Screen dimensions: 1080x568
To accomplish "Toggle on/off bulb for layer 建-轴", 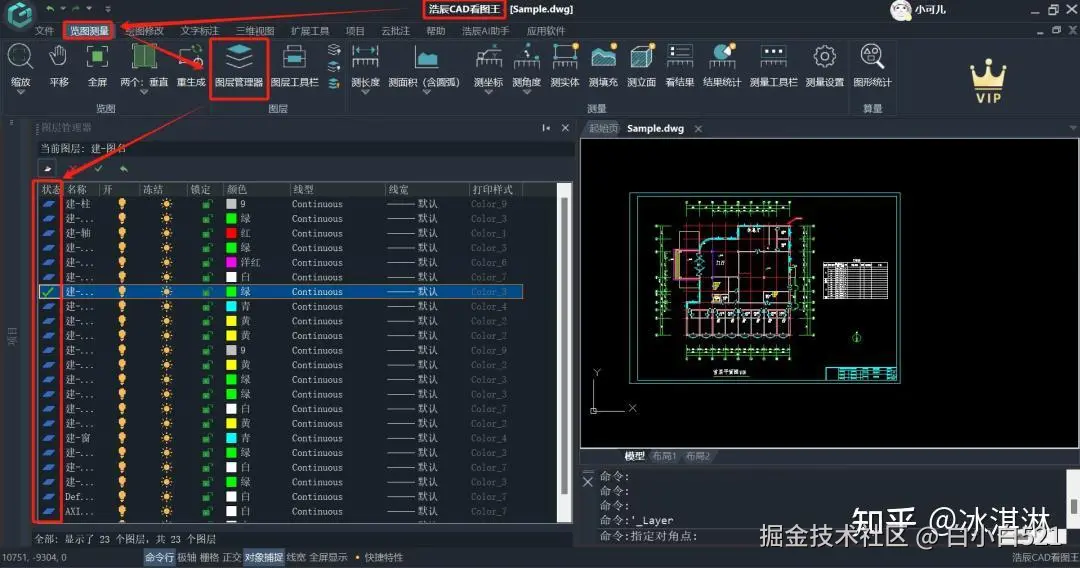I will pyautogui.click(x=122, y=233).
